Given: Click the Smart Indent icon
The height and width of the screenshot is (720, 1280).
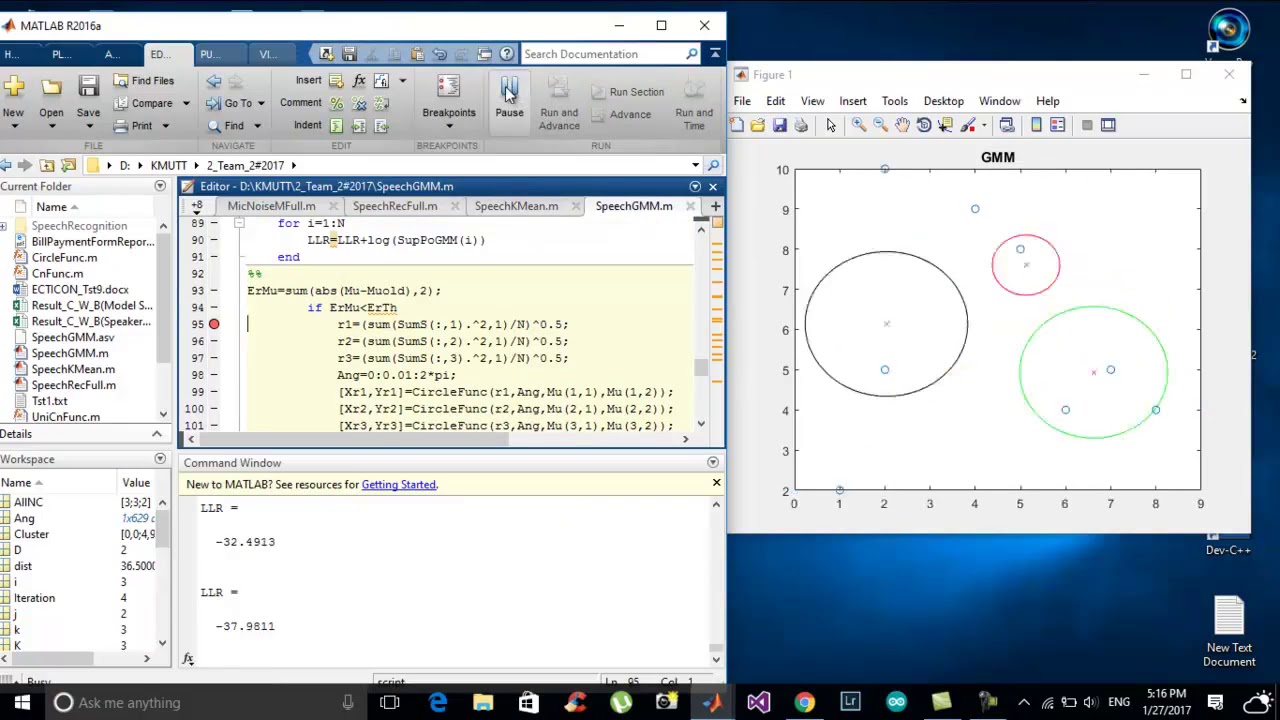Looking at the screenshot, I should click(x=336, y=125).
